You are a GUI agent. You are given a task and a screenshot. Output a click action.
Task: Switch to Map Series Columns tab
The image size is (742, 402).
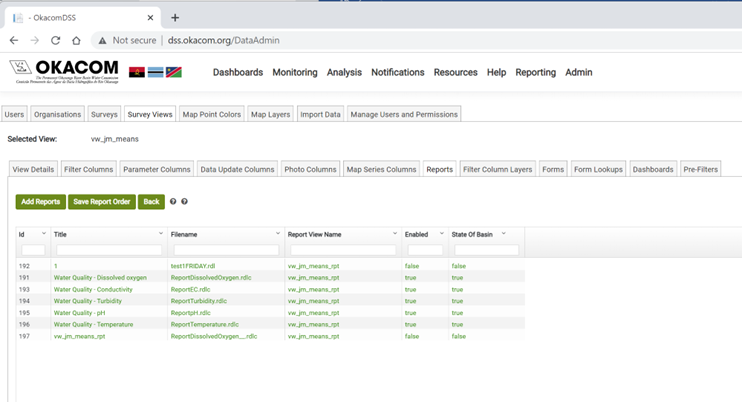coord(381,169)
